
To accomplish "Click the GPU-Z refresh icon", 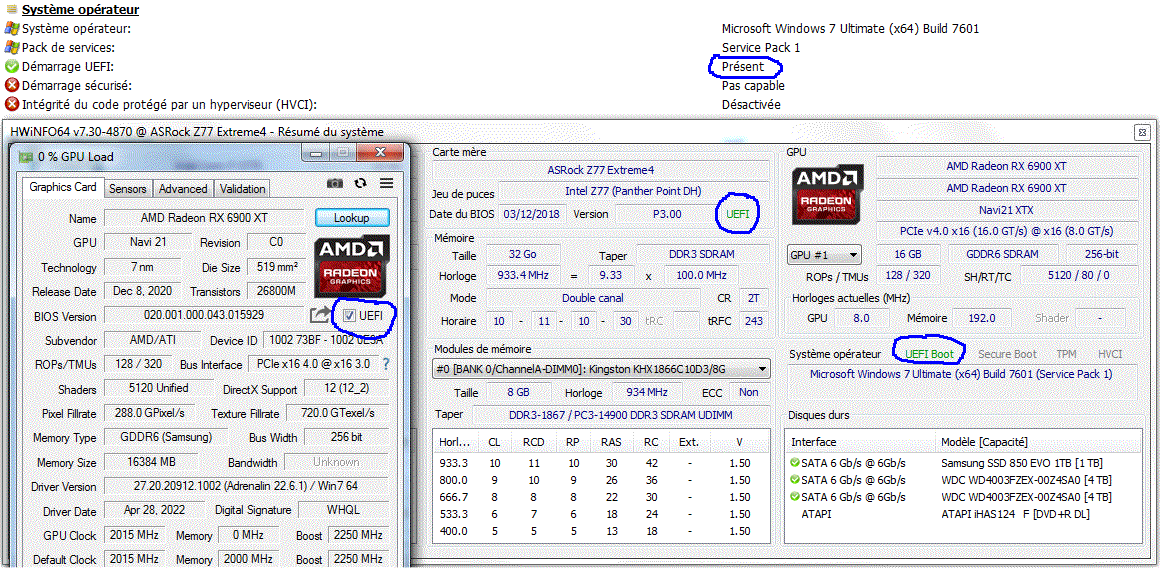I will (361, 183).
